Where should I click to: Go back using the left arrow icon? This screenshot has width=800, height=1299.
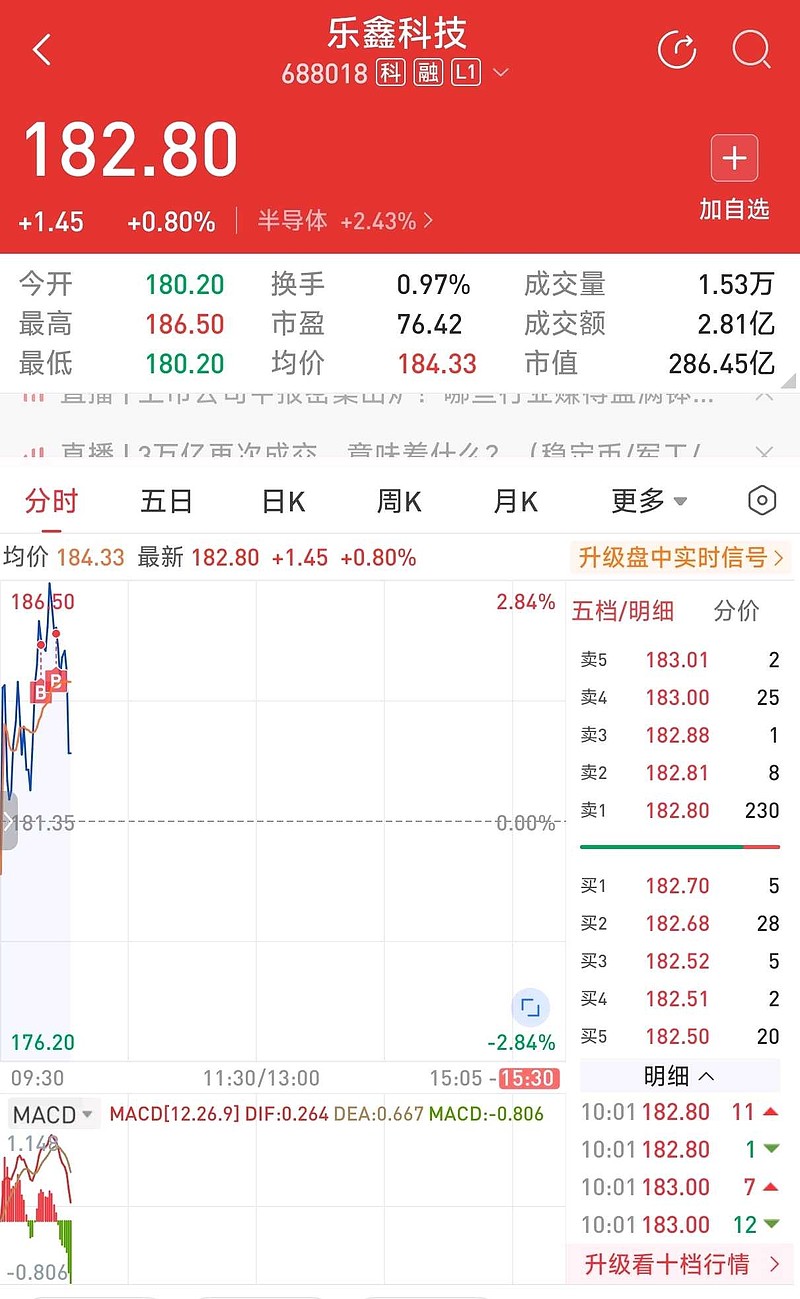click(42, 49)
